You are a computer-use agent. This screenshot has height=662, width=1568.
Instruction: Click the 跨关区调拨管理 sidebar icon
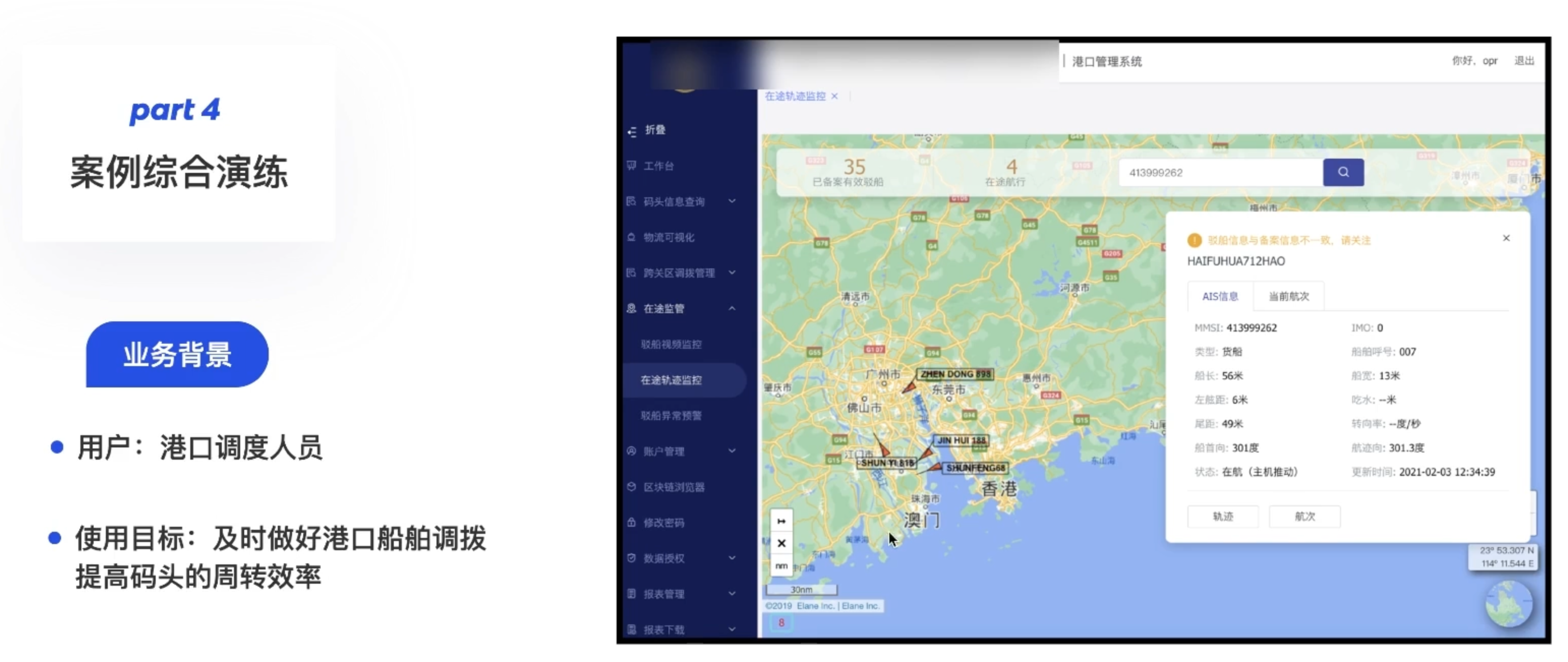click(631, 273)
